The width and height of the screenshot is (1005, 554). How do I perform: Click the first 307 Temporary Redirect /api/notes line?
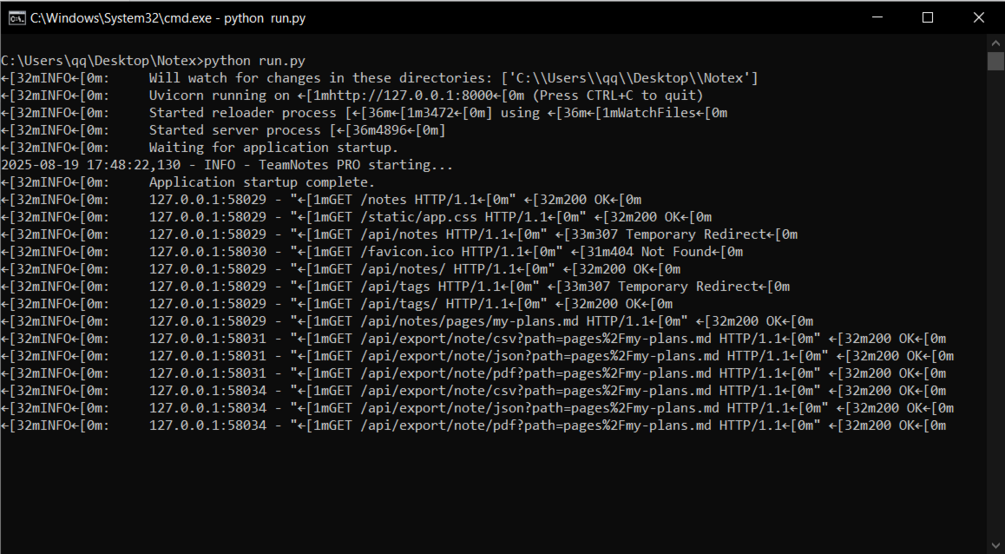(399, 234)
